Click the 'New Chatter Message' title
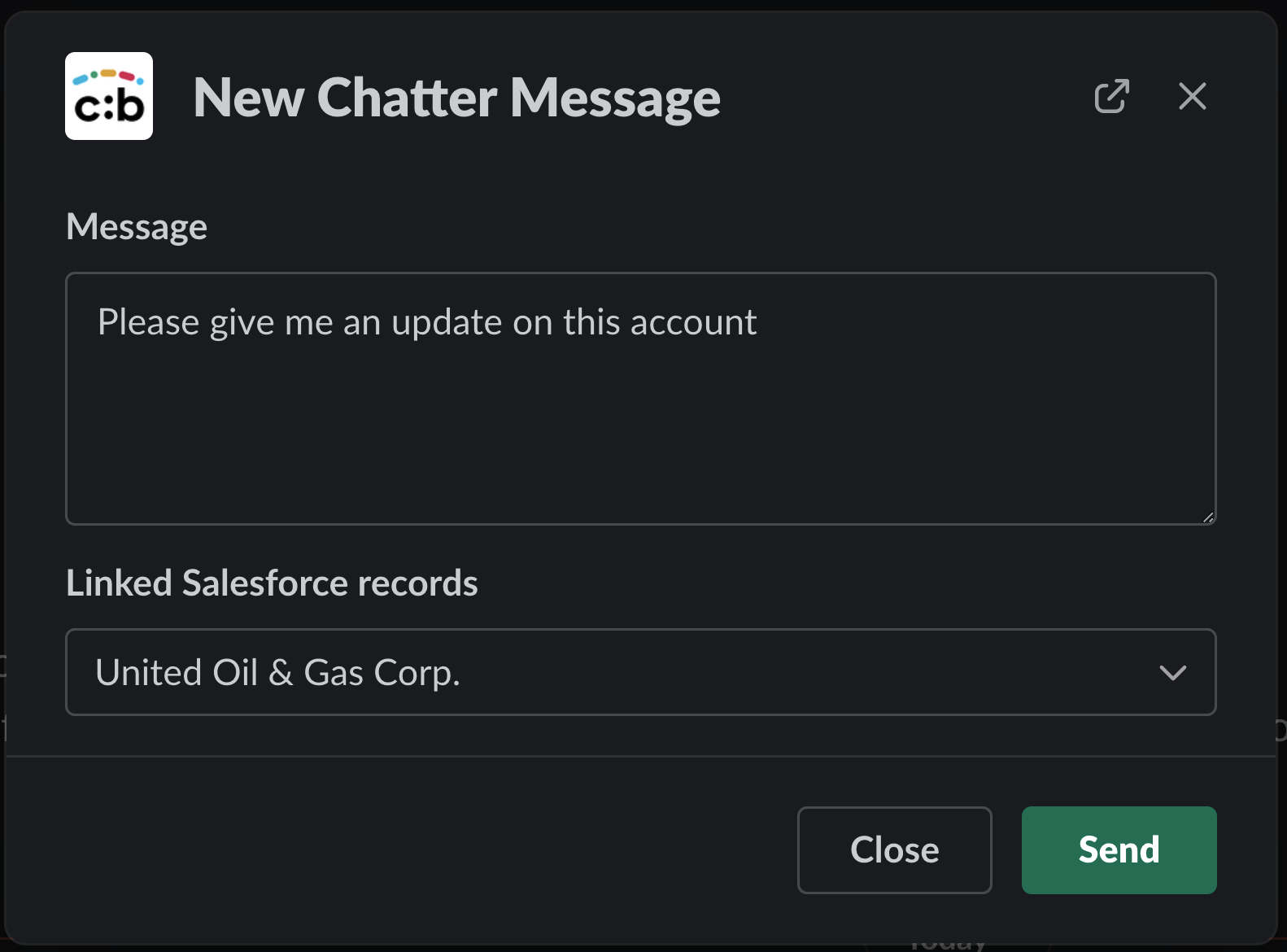 (x=456, y=98)
